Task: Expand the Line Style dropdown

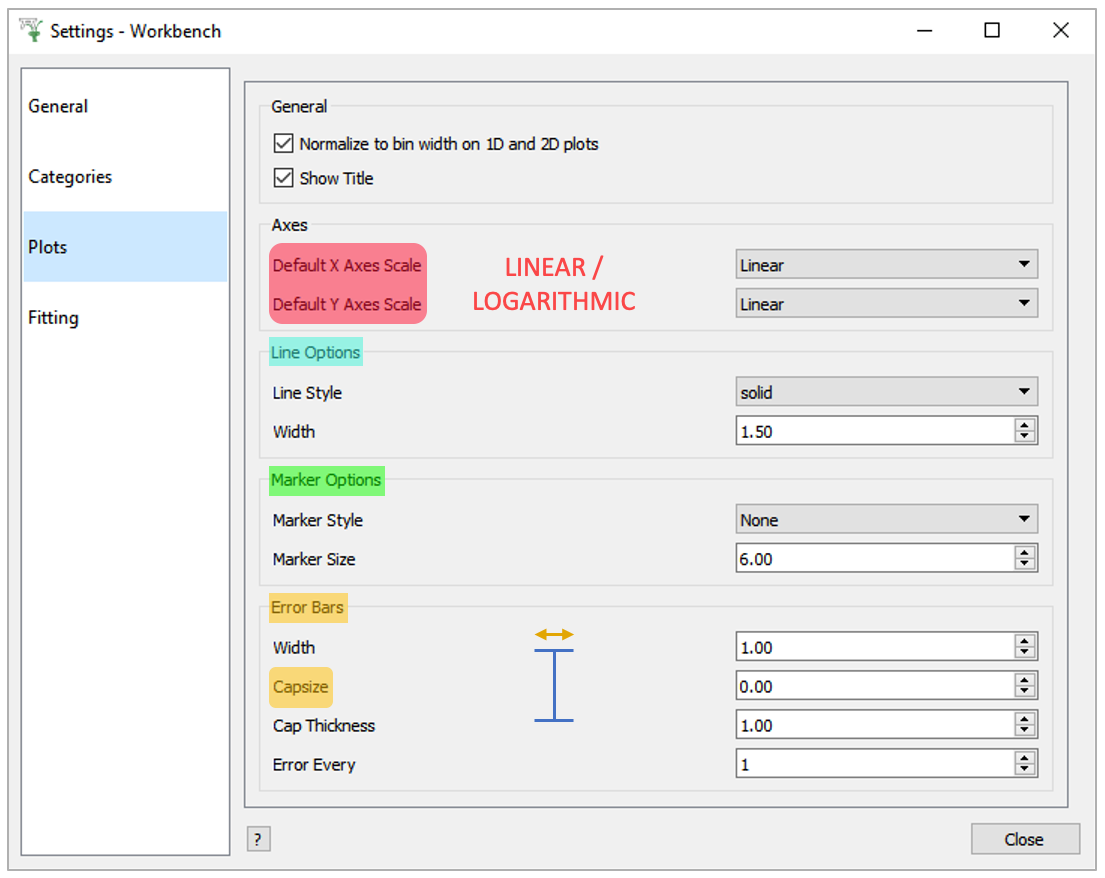Action: tap(886, 393)
